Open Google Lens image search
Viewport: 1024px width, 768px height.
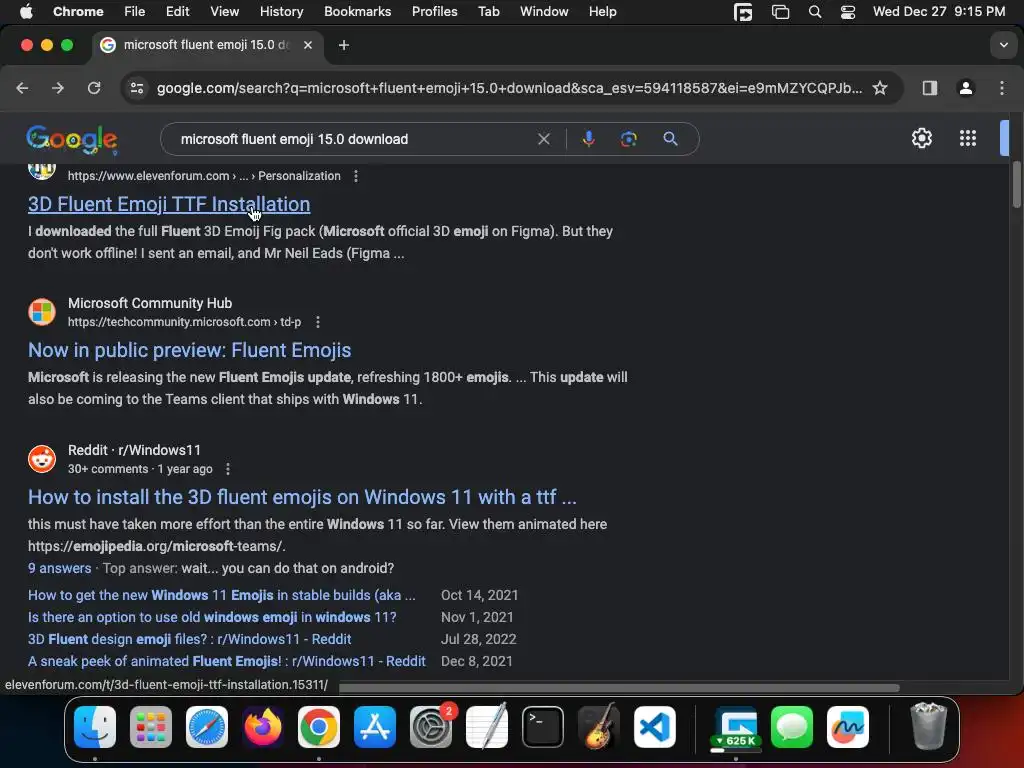click(x=628, y=139)
